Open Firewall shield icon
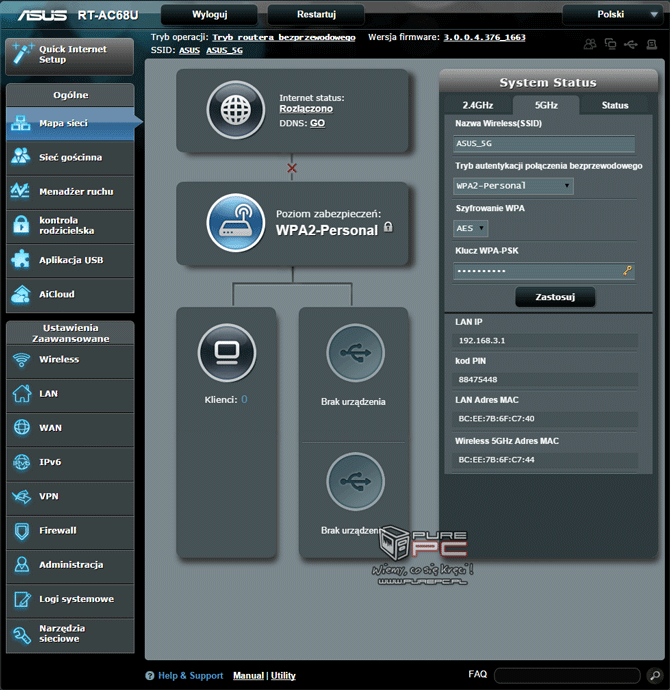670x690 pixels. [x=22, y=531]
